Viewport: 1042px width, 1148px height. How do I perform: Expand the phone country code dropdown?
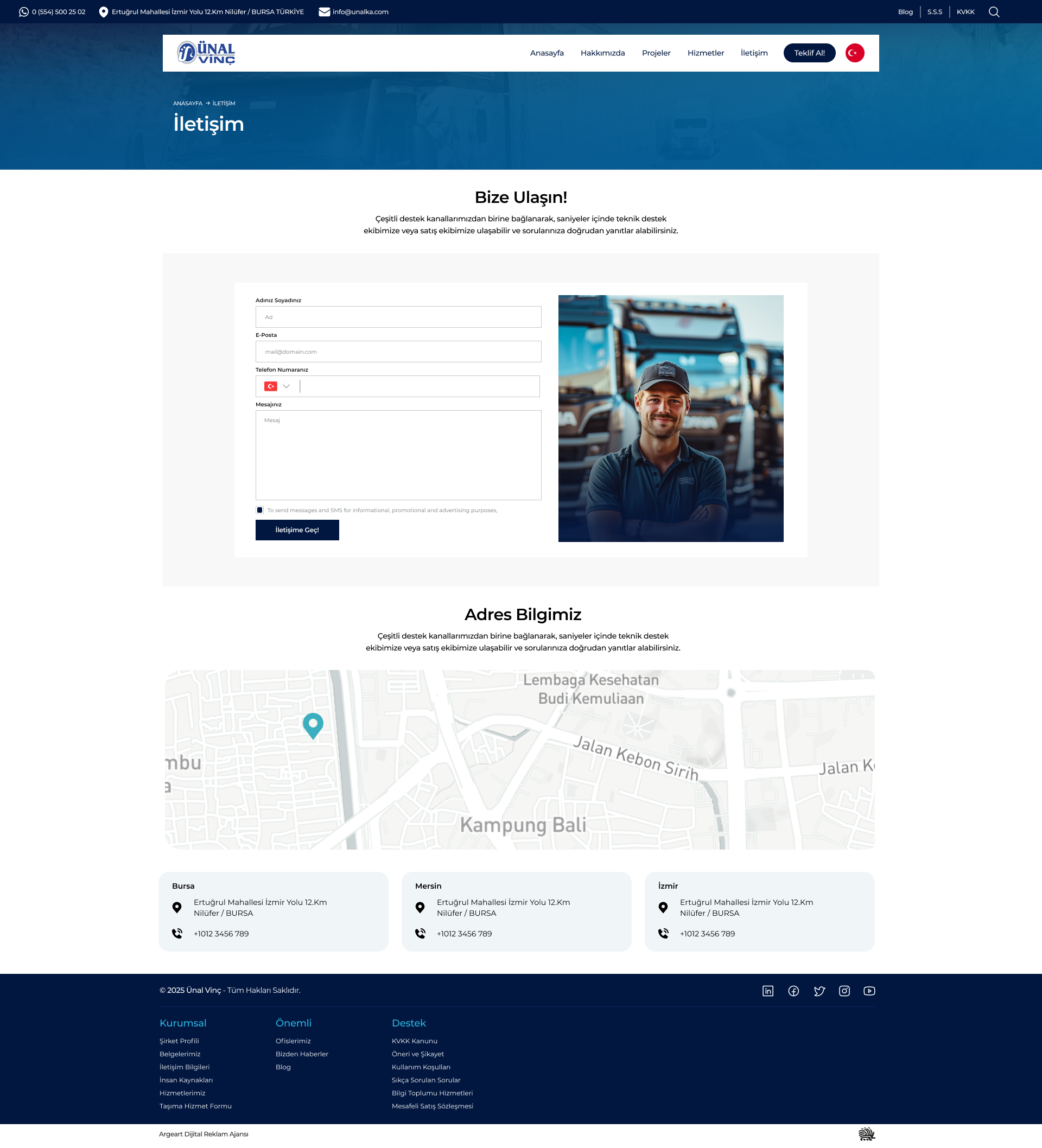[277, 386]
